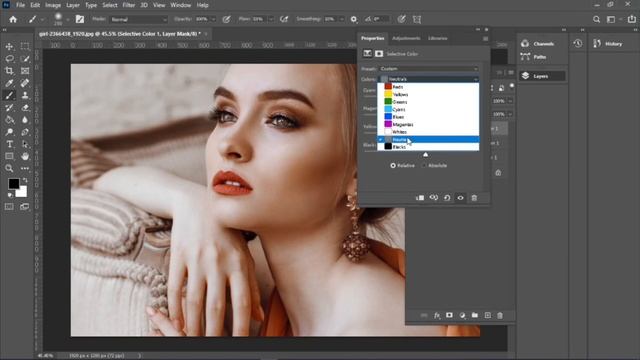Open the Opacity value dropdown arrow

point(213,19)
